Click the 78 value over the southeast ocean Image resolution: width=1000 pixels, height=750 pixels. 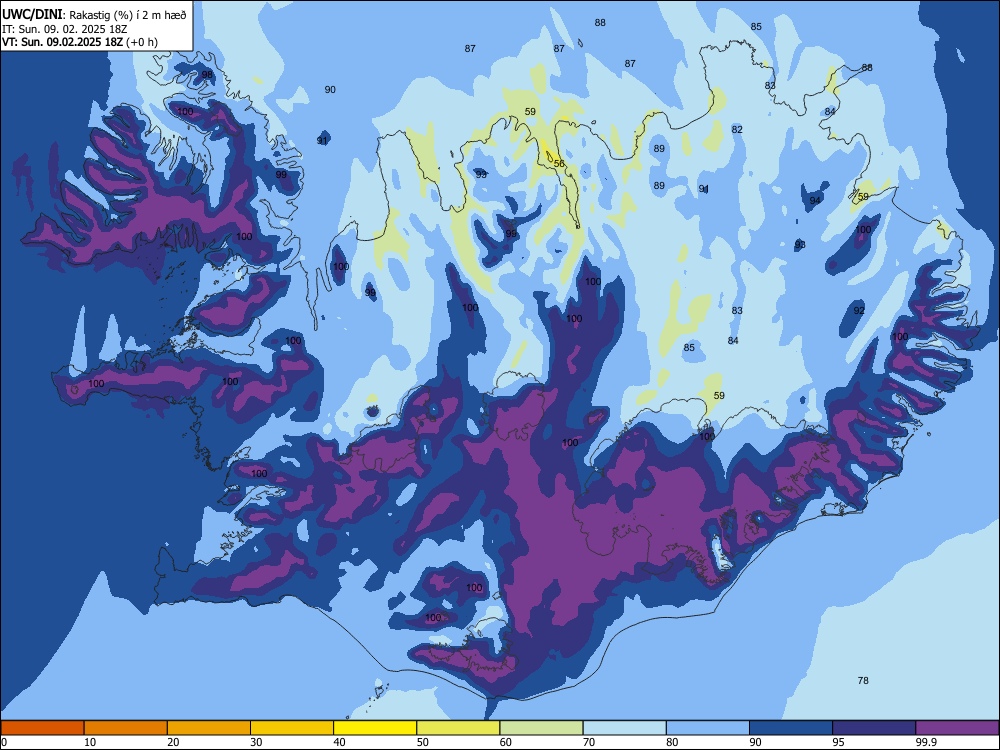click(x=863, y=680)
